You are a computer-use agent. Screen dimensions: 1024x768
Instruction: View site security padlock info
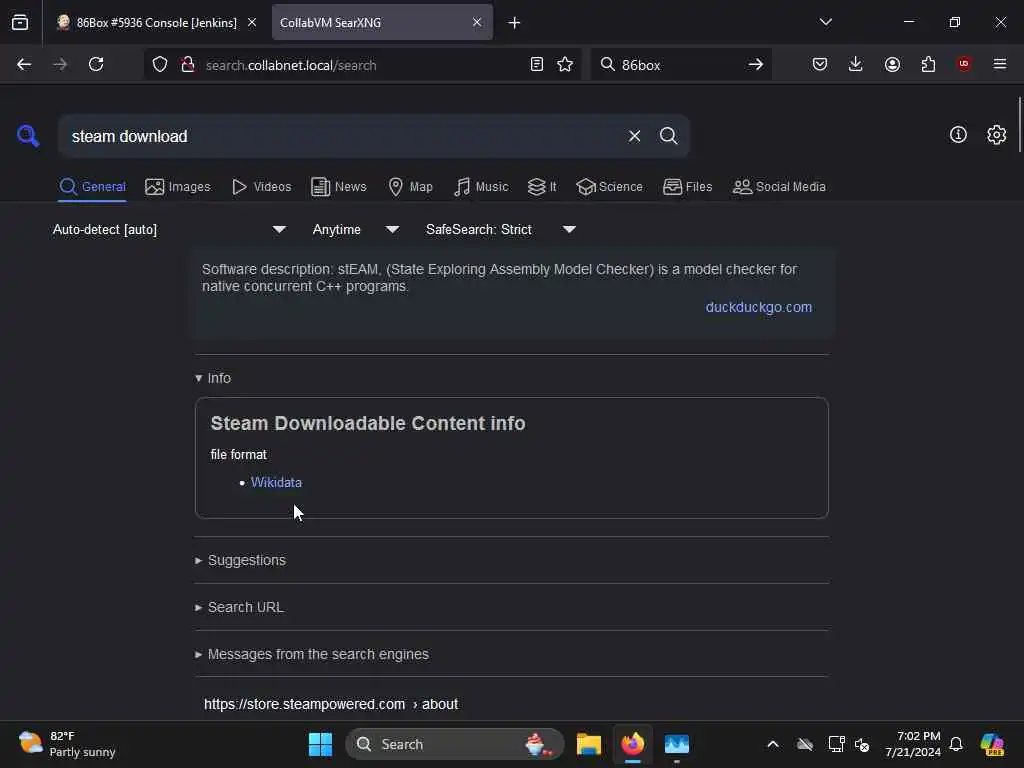(x=187, y=65)
